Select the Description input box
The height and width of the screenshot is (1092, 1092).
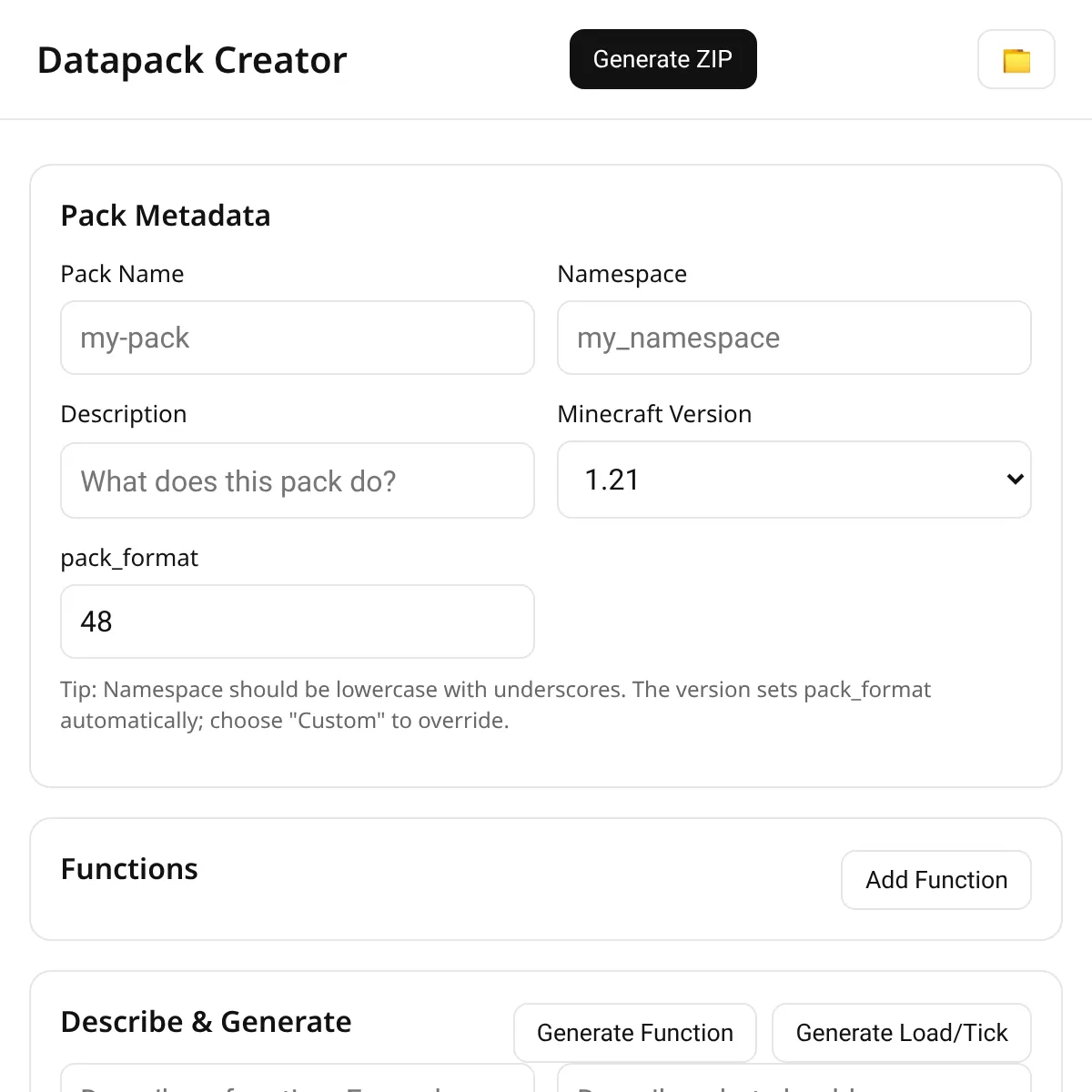coord(297,480)
